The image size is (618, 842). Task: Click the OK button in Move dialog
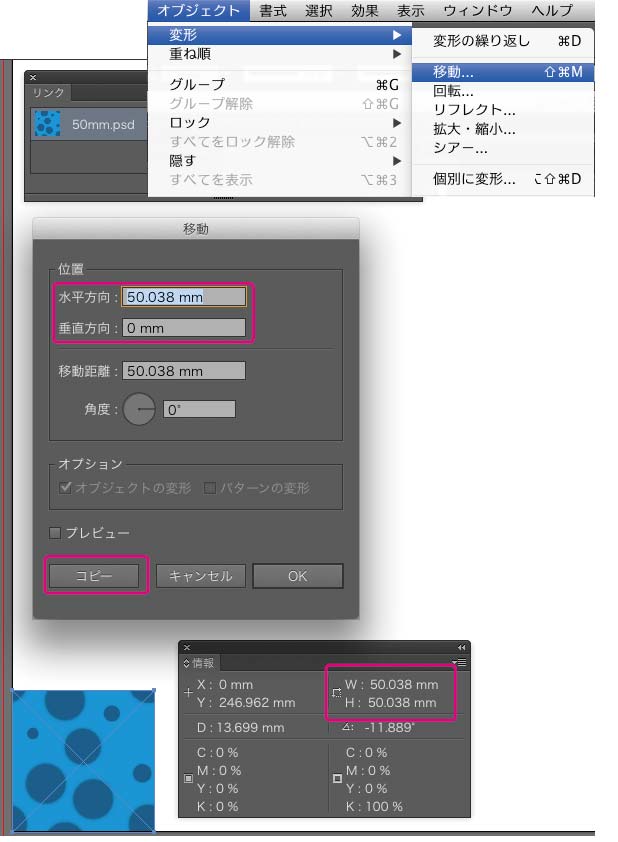click(297, 576)
